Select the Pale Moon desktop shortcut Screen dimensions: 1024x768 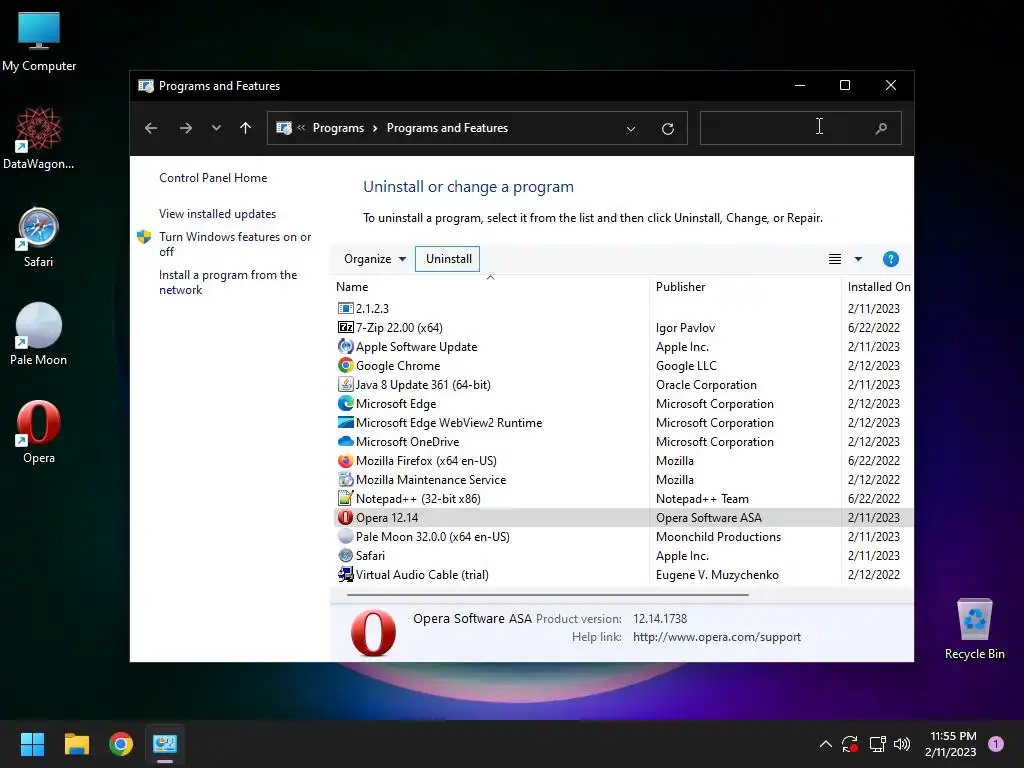pyautogui.click(x=39, y=335)
